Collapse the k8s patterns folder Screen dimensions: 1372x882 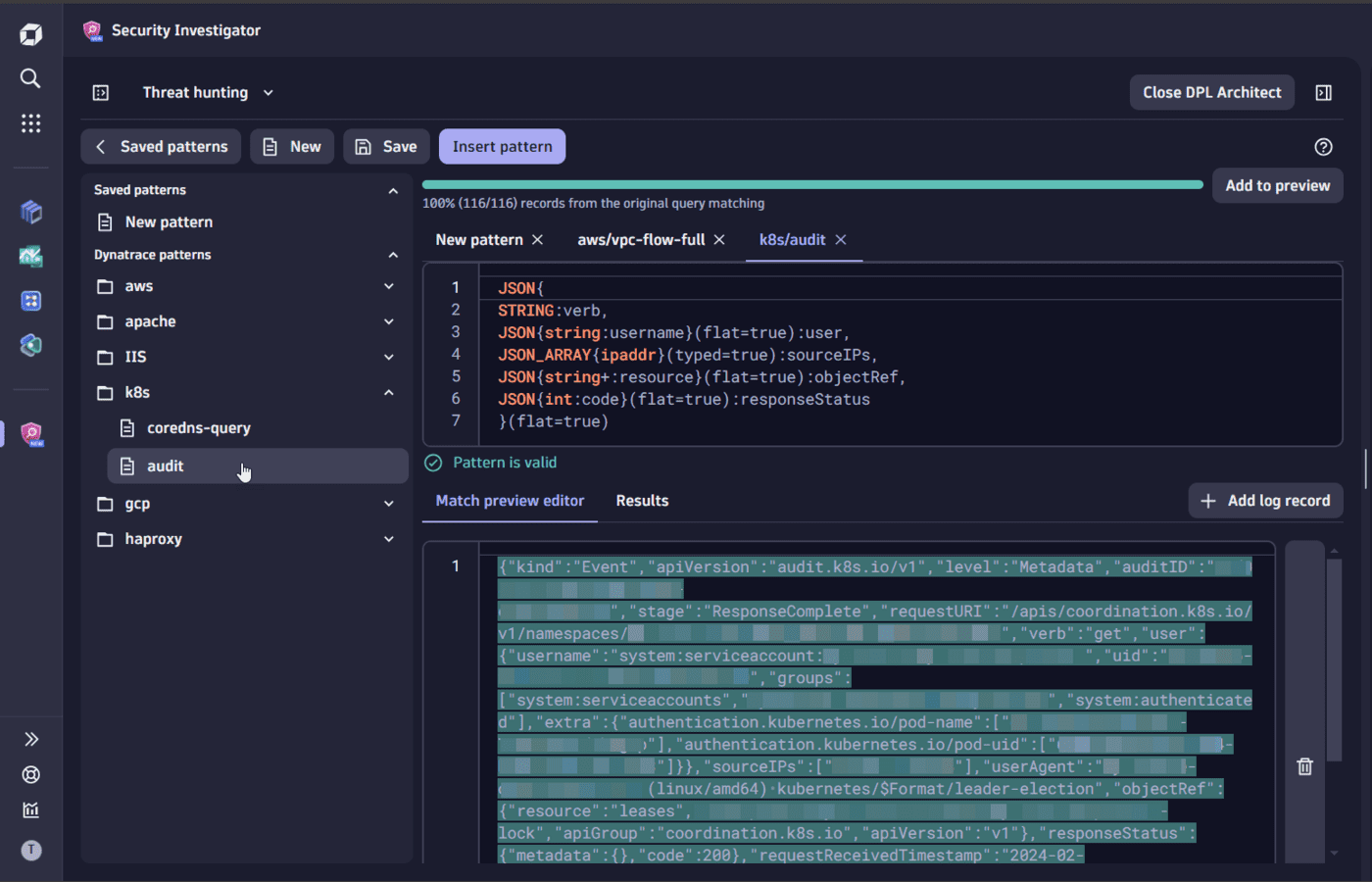[388, 392]
